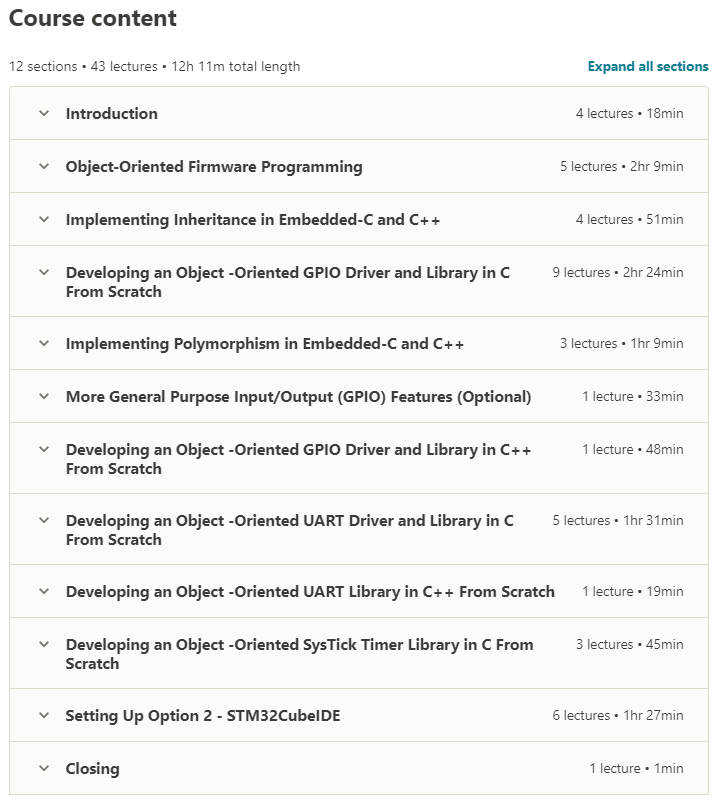The image size is (719, 803).
Task: Expand GPIO Driver in C section chevron
Action: 44,272
